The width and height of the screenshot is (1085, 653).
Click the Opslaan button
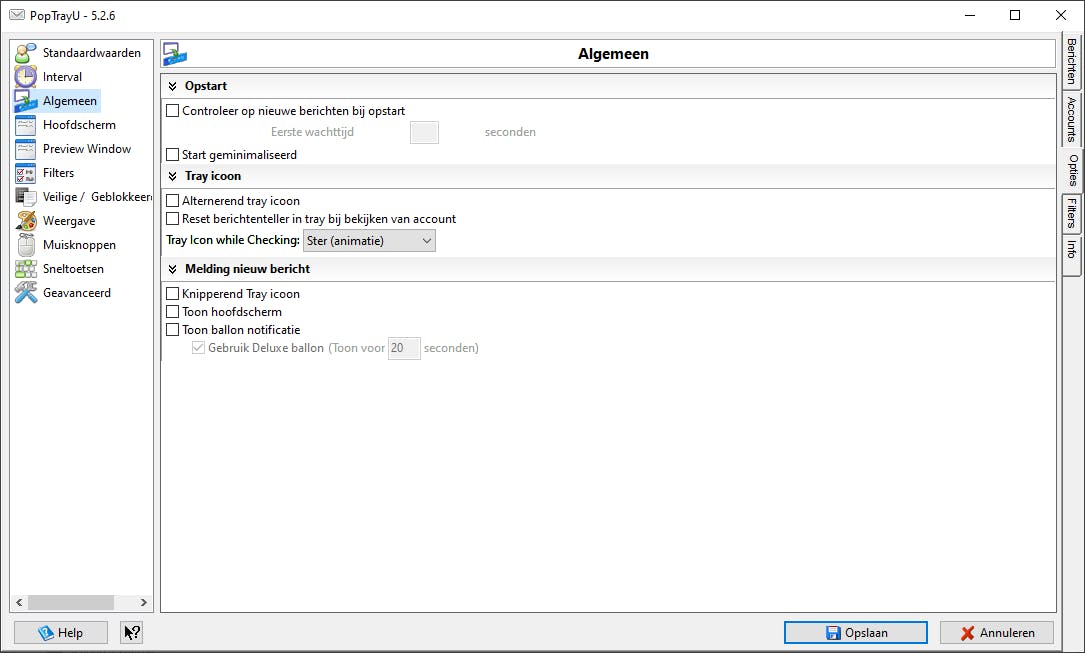(856, 632)
